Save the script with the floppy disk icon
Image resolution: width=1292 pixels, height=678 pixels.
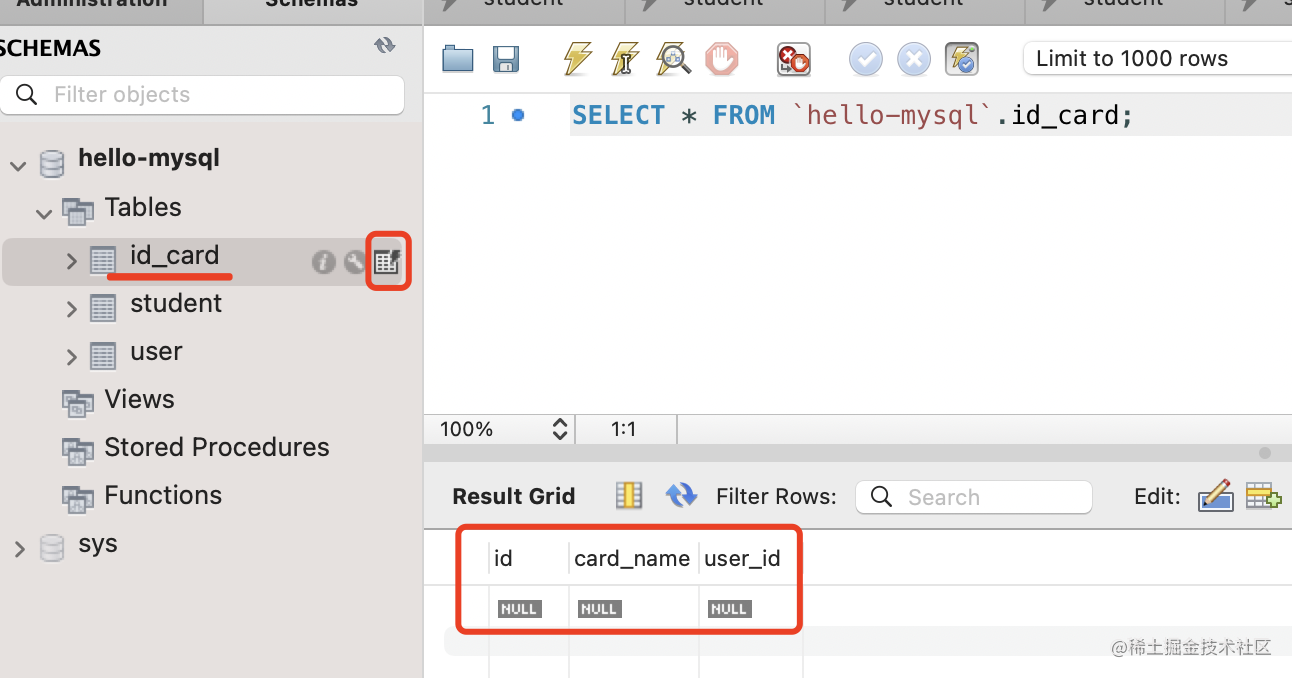pos(506,59)
